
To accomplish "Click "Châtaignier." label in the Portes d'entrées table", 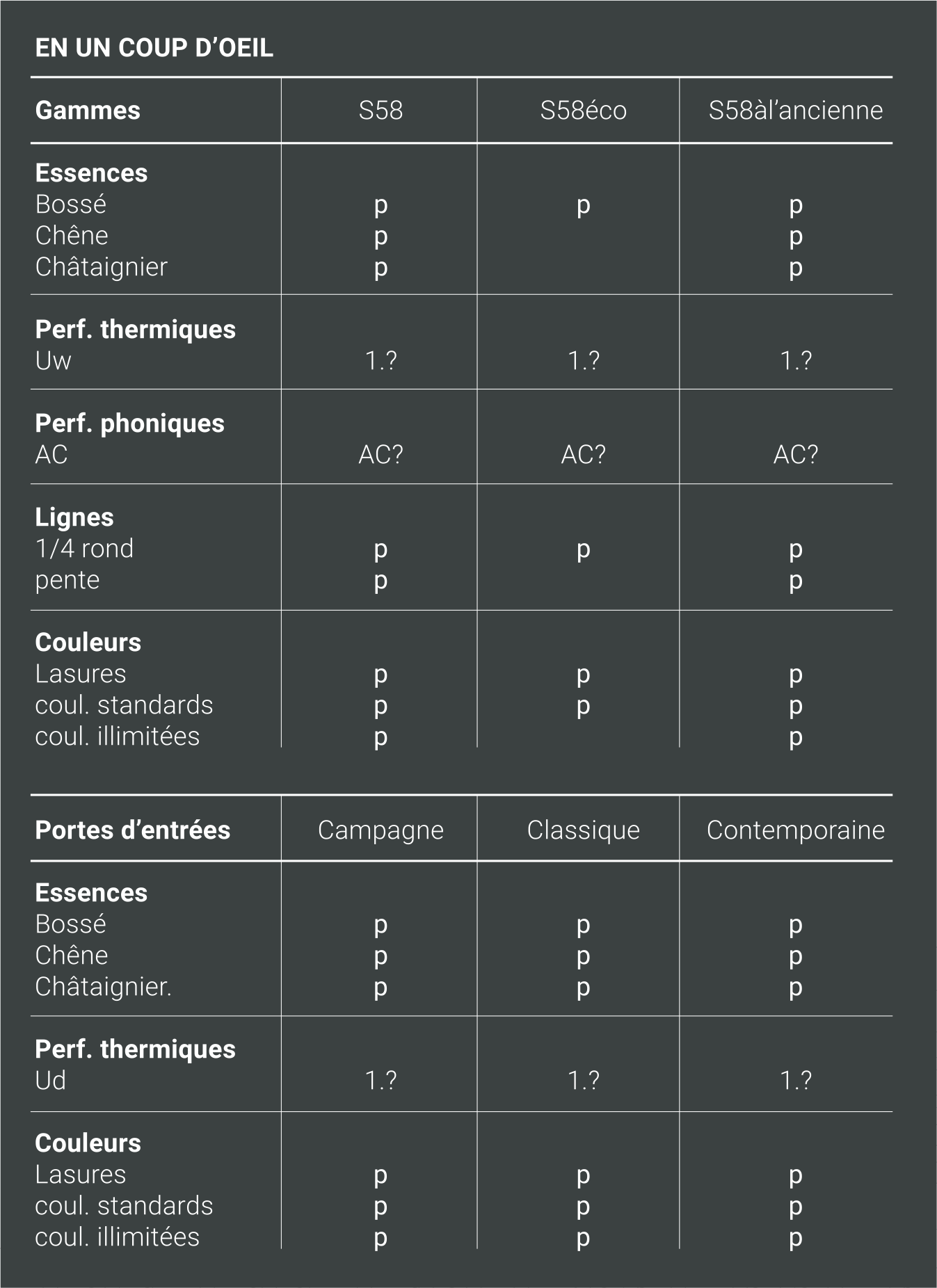I will [103, 986].
